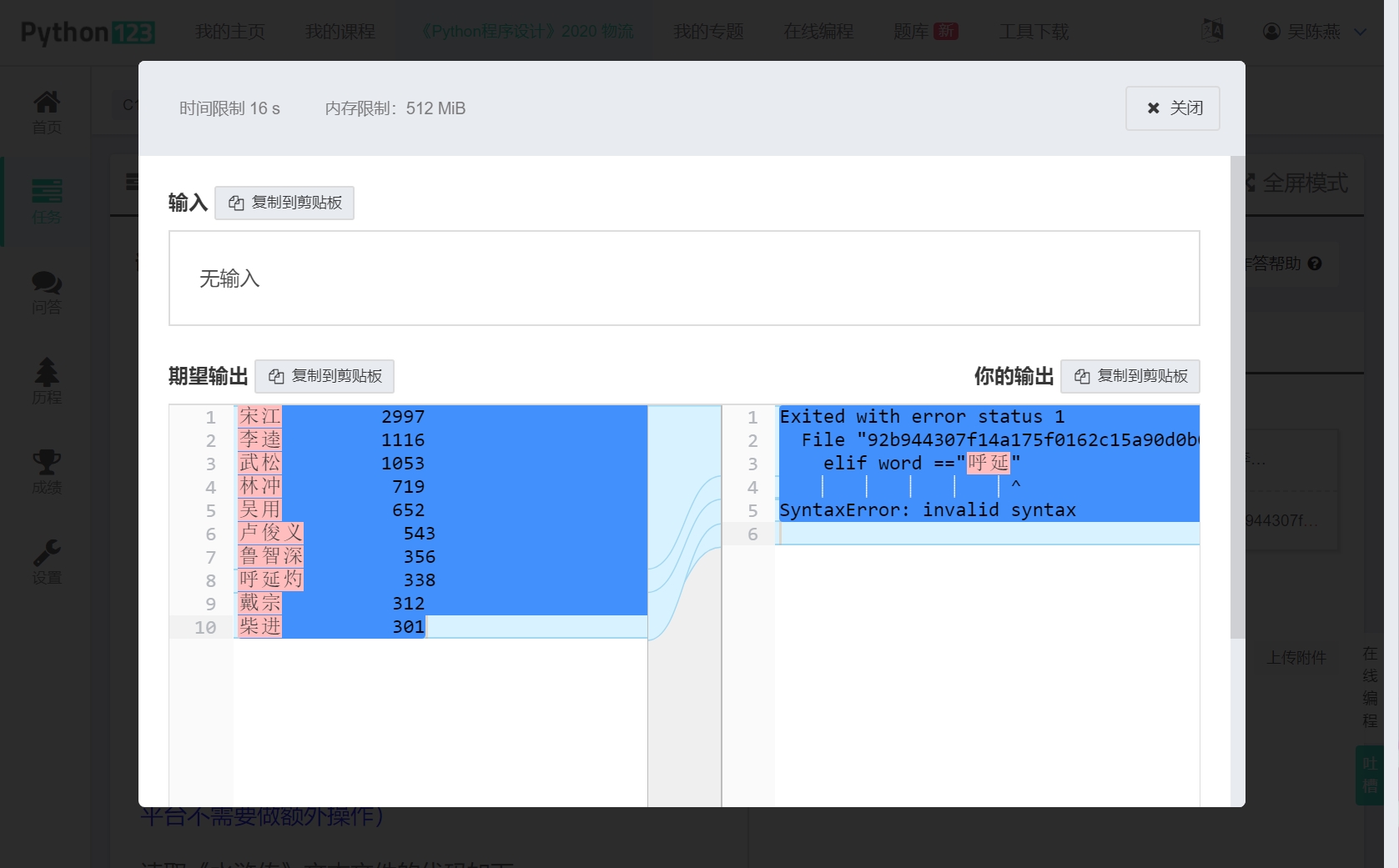Viewport: 1399px width, 868px height.
Task: Select expected output row 卢俊义 543
Action: [x=440, y=534]
